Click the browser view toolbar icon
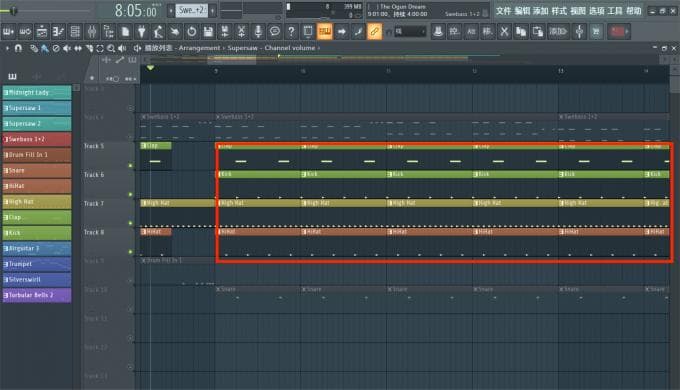This screenshot has width=680, height=390. [x=108, y=31]
